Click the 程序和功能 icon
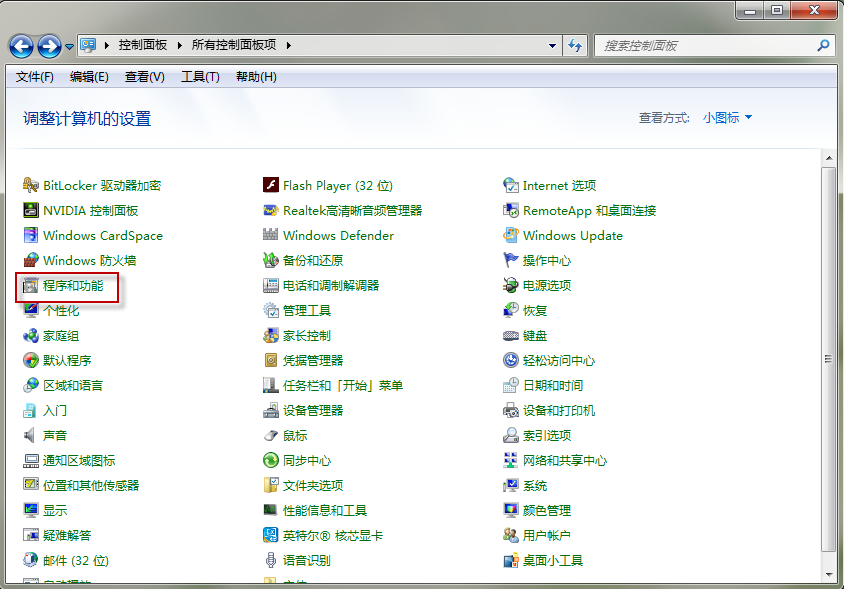This screenshot has height=589, width=844. 31,285
